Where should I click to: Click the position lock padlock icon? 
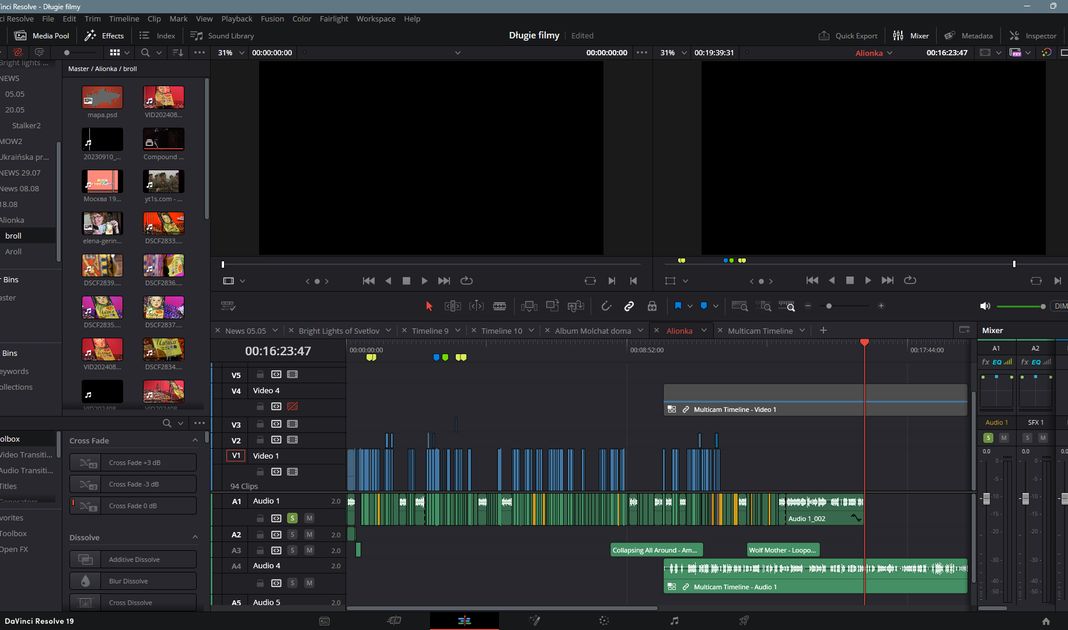point(652,306)
